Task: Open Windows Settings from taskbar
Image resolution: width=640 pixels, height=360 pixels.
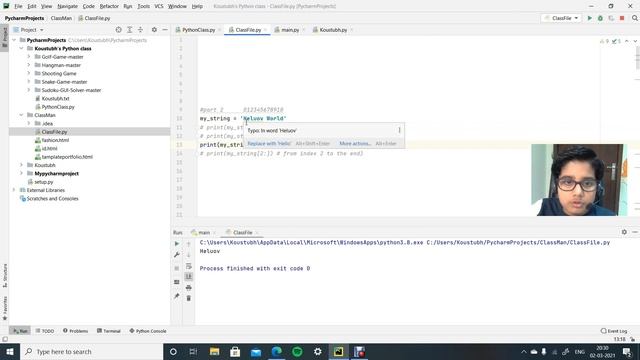Action: [318, 351]
